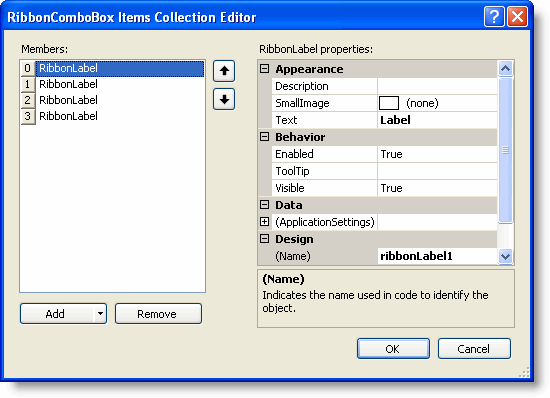550x398 pixels.
Task: Select the Visible property label
Action: click(324, 188)
